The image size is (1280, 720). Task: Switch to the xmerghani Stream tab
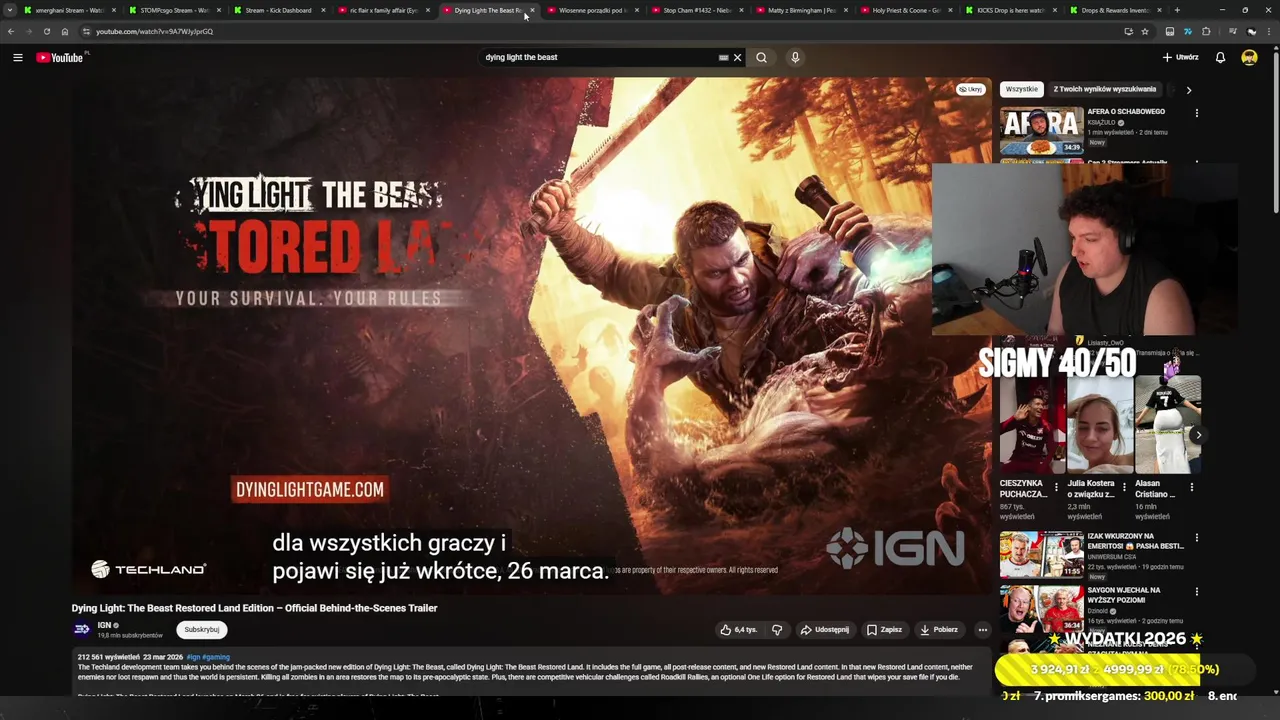pyautogui.click(x=70, y=10)
